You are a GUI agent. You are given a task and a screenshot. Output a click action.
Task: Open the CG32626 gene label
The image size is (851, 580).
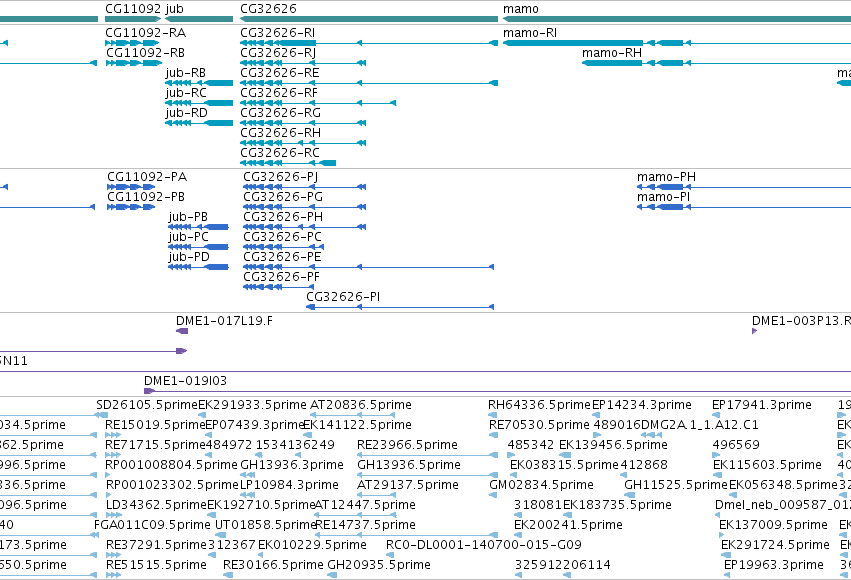[x=268, y=9]
